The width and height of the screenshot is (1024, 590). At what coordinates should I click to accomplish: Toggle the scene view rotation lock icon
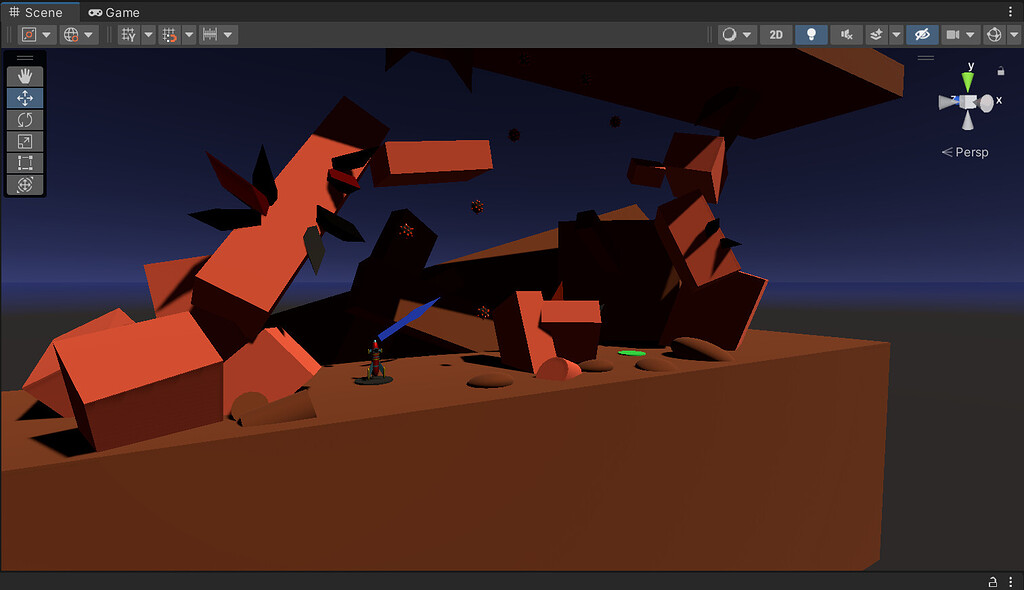click(1000, 71)
